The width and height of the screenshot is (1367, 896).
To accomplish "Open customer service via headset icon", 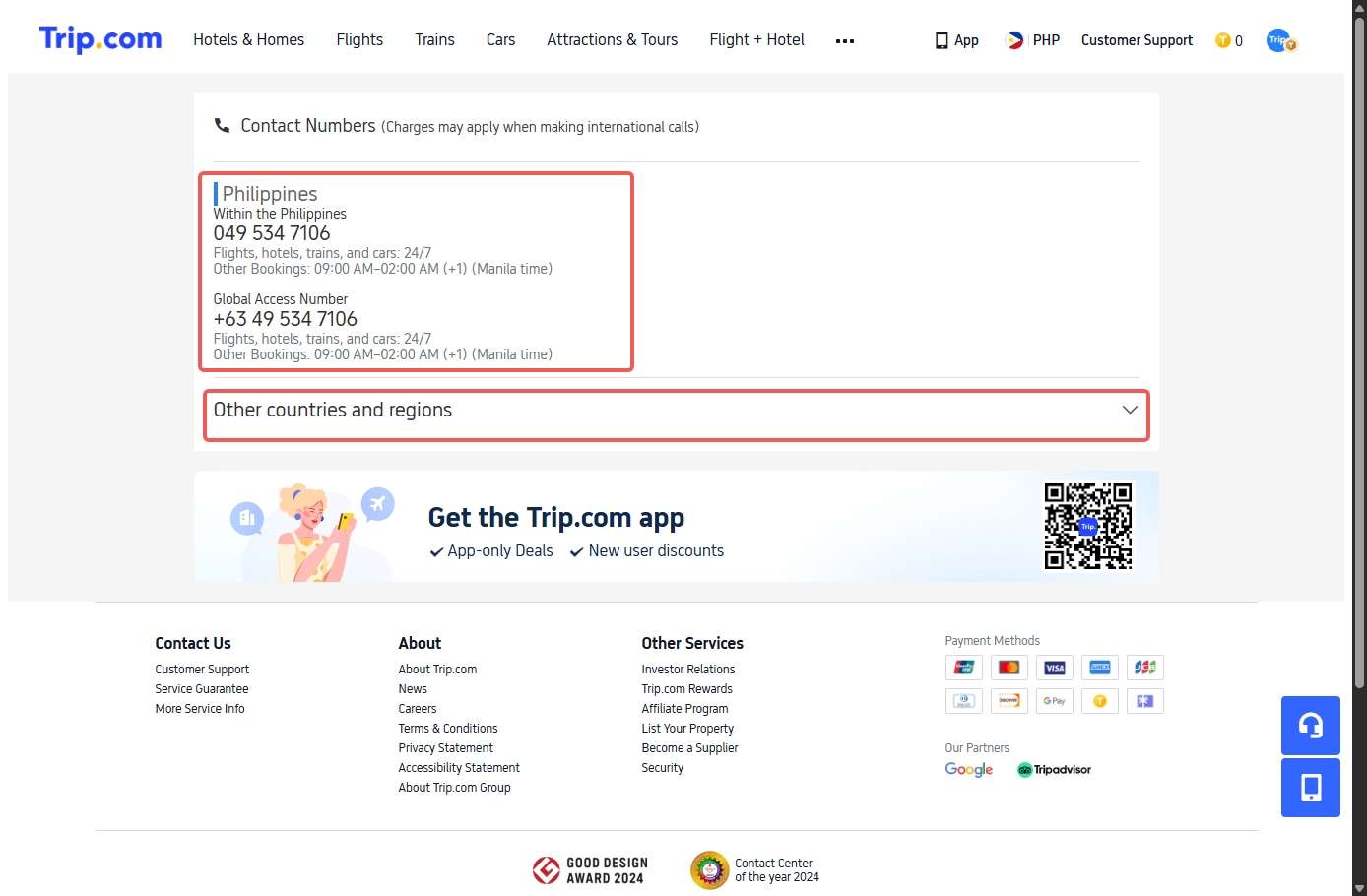I will tap(1310, 726).
